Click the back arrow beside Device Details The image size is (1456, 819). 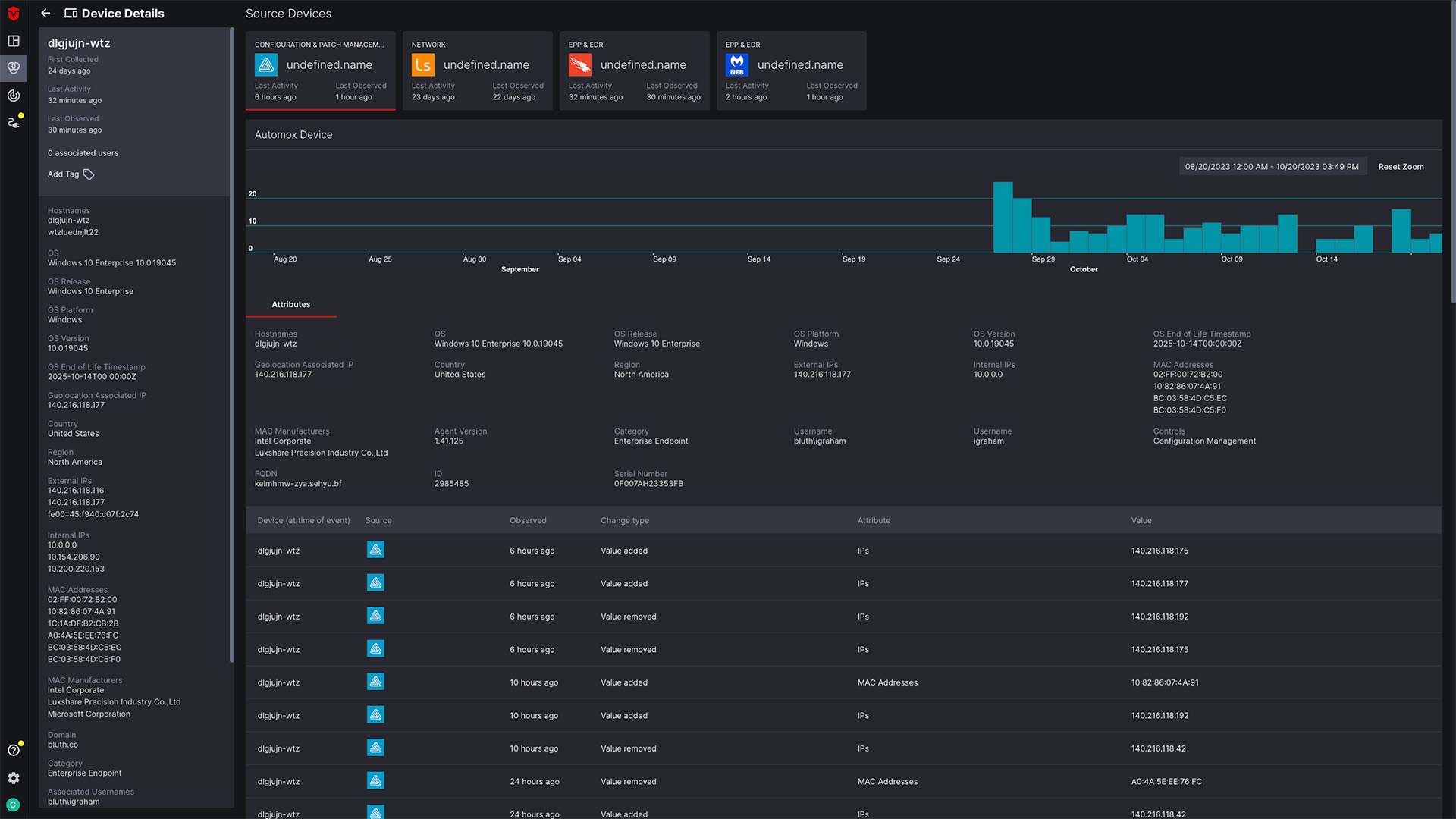[45, 13]
